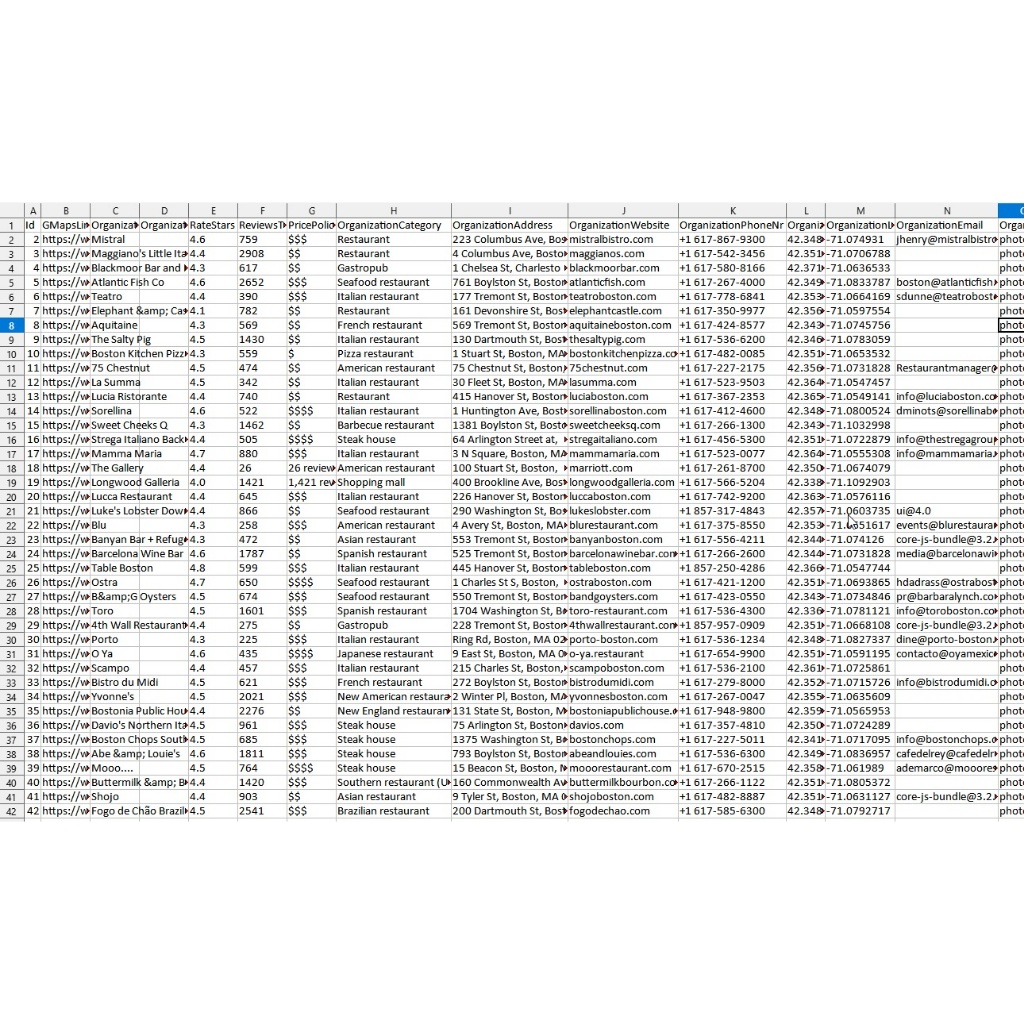
Task: Select the cell containing Ostra
Action: coord(115,583)
